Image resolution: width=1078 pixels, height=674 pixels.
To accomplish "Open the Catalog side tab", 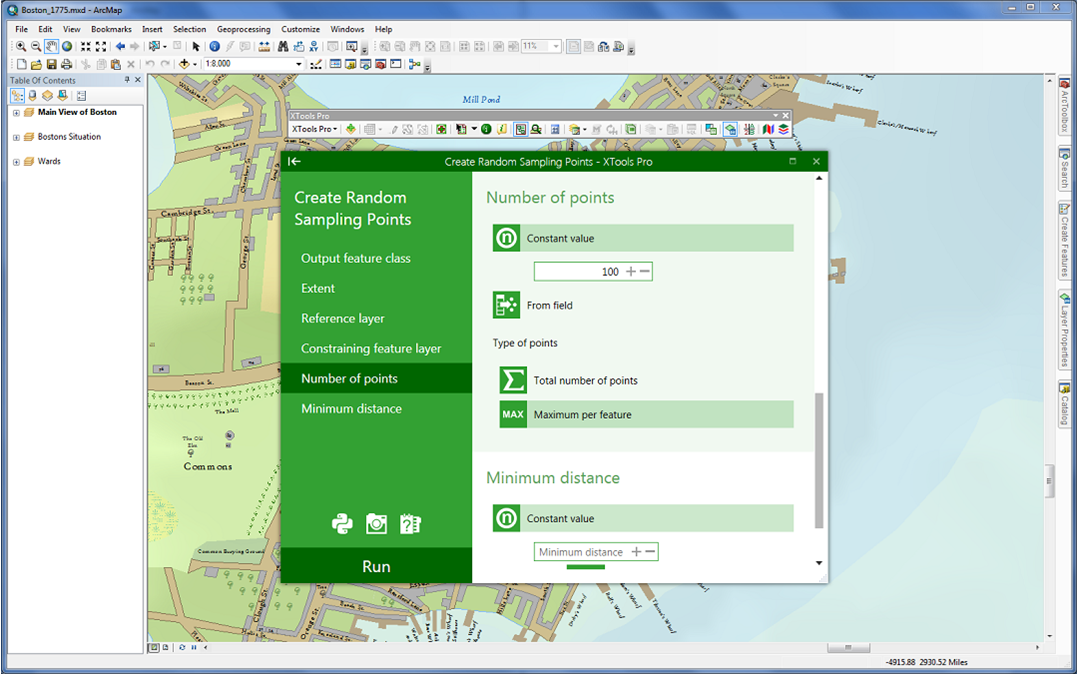I will (x=1064, y=405).
